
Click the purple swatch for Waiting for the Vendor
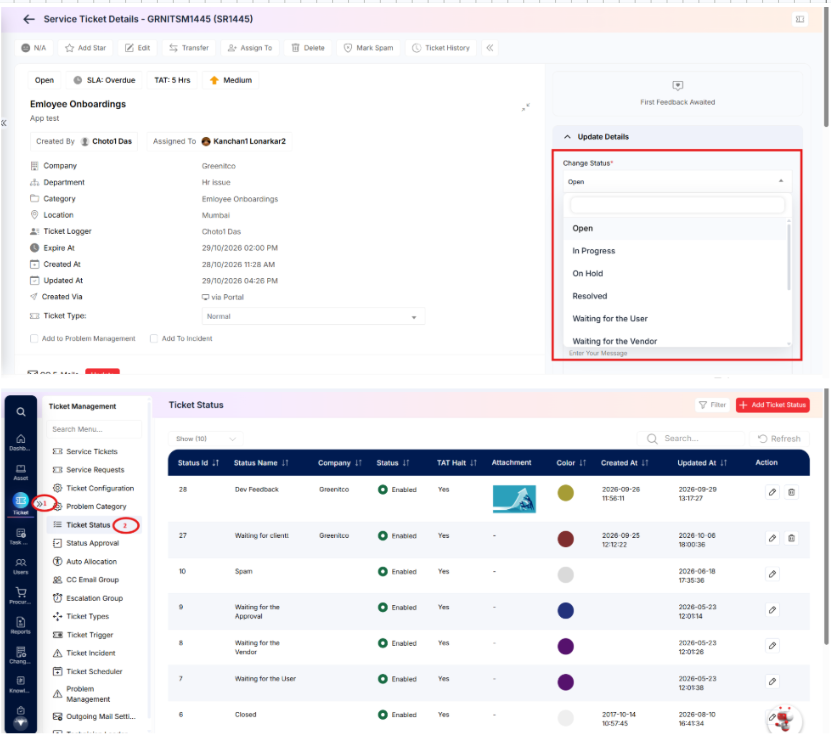tap(565, 646)
